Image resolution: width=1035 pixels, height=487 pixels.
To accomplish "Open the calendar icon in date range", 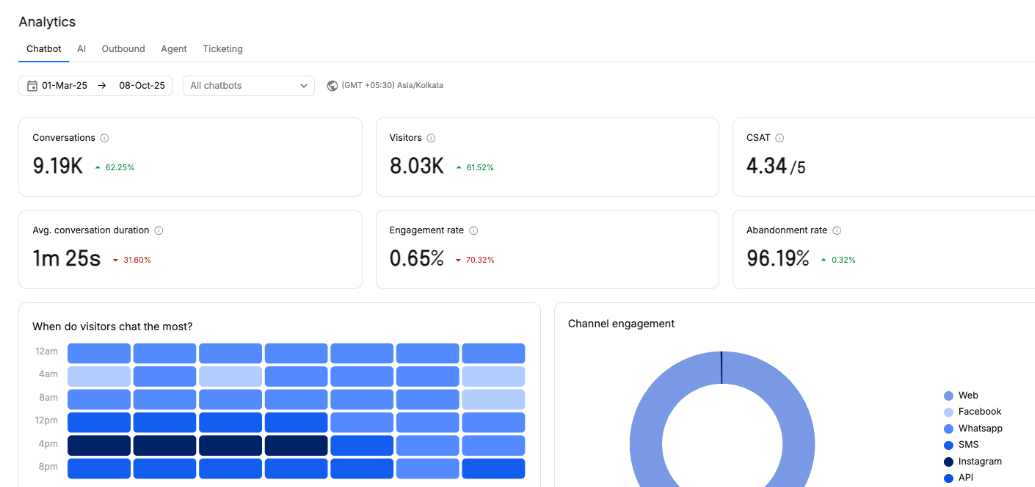I will [32, 86].
